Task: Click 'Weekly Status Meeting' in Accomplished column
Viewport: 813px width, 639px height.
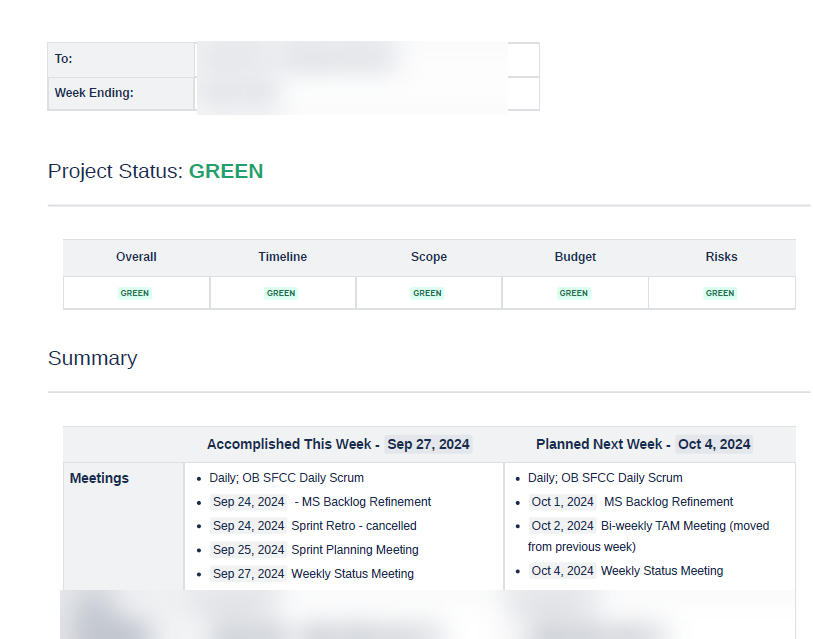Action: click(353, 574)
